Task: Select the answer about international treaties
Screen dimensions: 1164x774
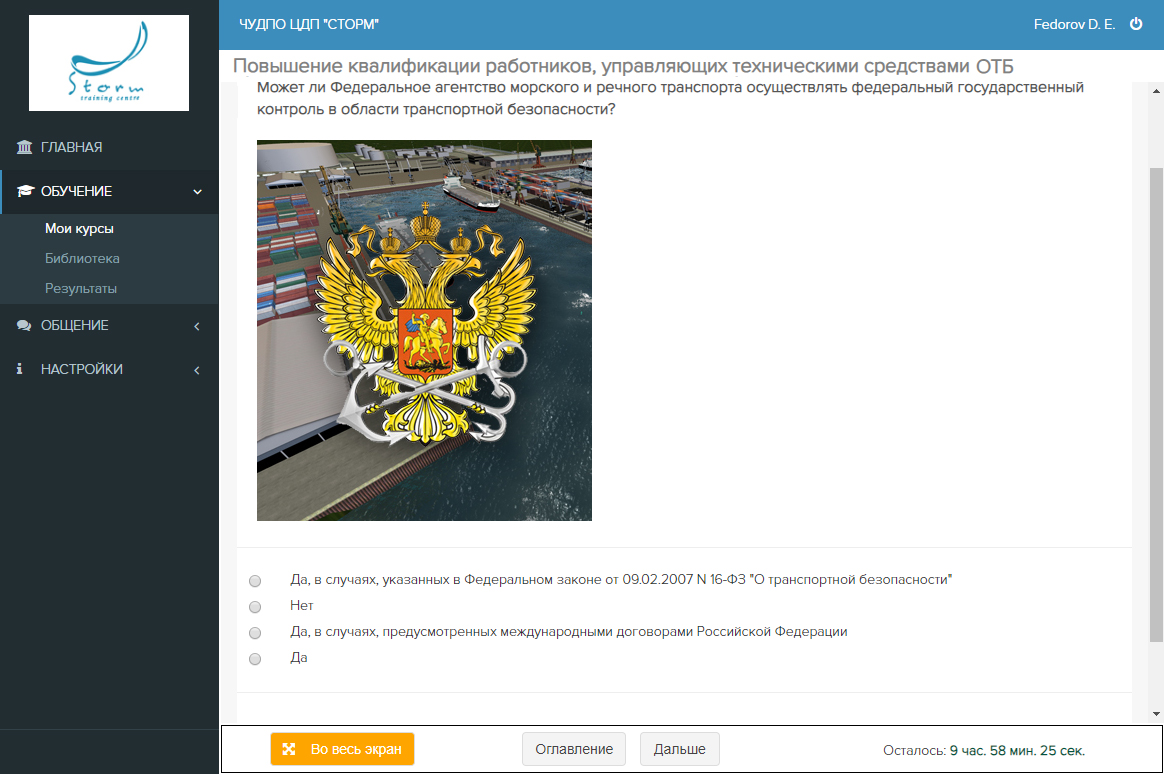Action: tap(255, 632)
